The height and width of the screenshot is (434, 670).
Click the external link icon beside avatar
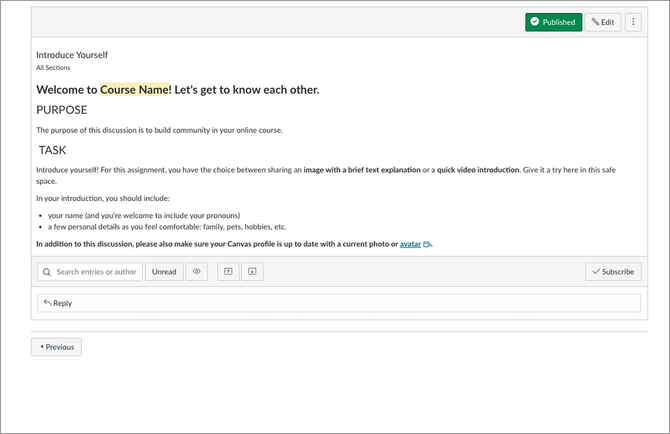(427, 243)
